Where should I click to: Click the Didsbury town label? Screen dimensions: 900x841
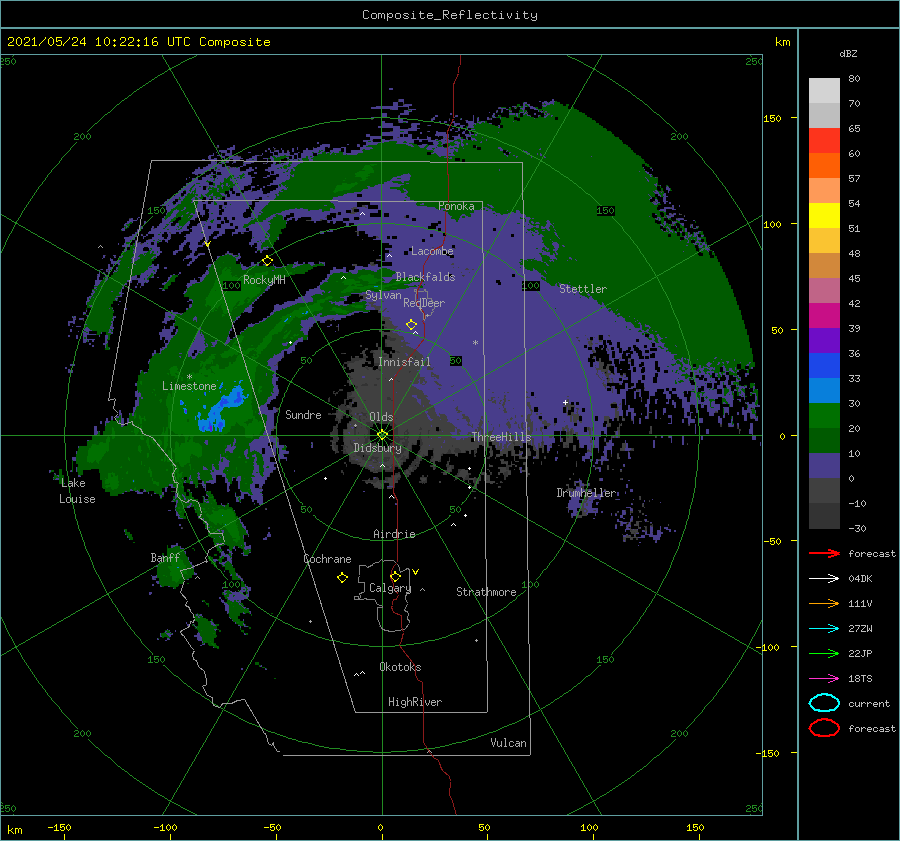click(377, 448)
